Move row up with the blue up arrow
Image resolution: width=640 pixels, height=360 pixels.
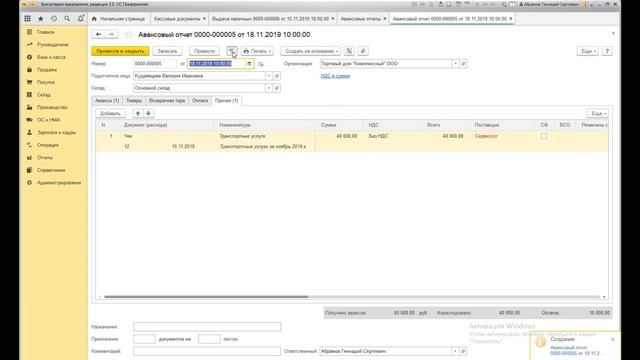138,113
